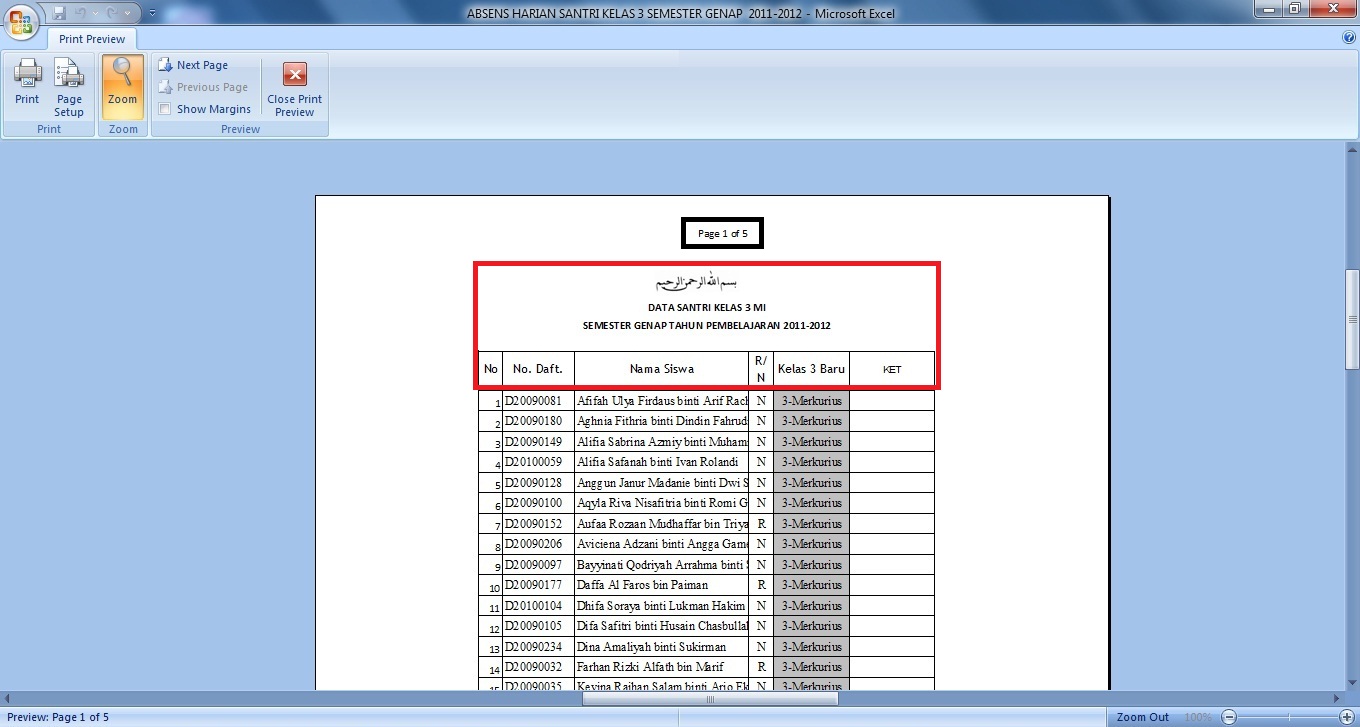Click name Aghnia Fithria binti Dindin

point(662,421)
